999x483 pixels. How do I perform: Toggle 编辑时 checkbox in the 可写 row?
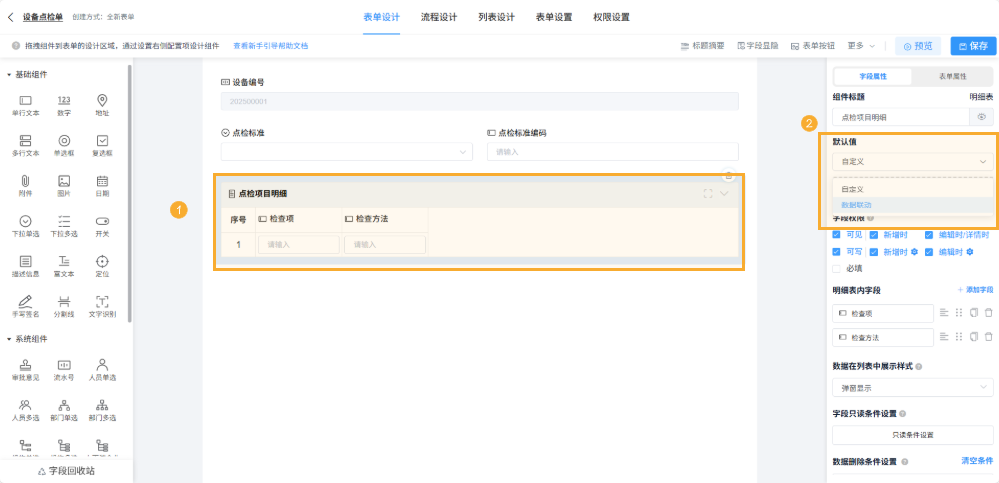pyautogui.click(x=930, y=252)
